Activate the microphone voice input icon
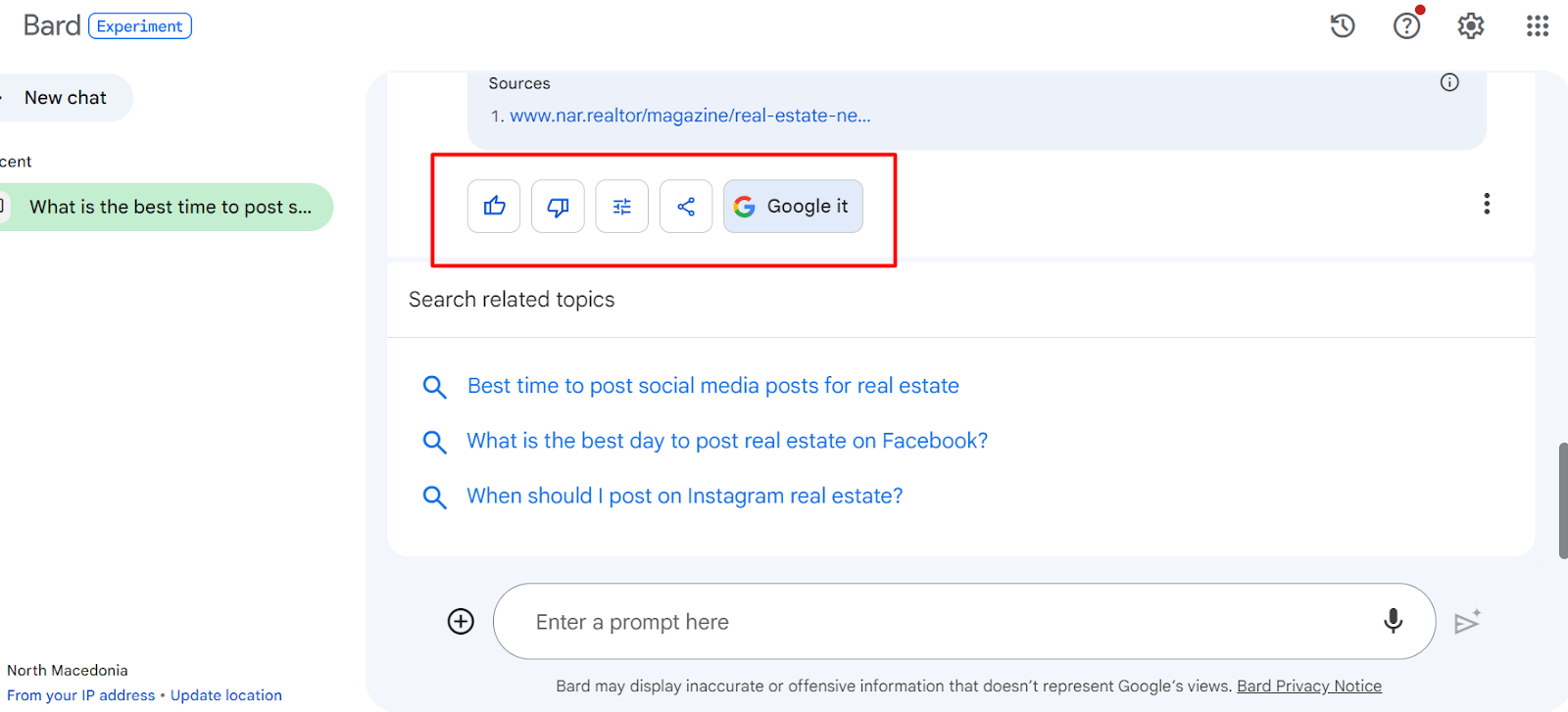The width and height of the screenshot is (1568, 712). click(x=1393, y=621)
